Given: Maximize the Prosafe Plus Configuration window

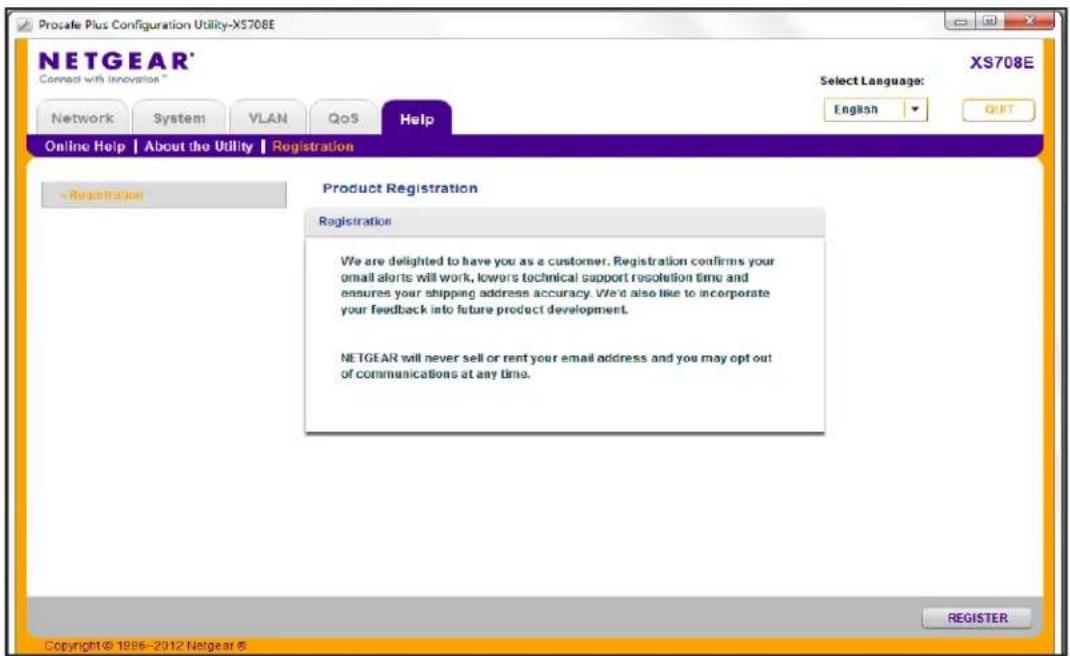Looking at the screenshot, I should (x=989, y=22).
